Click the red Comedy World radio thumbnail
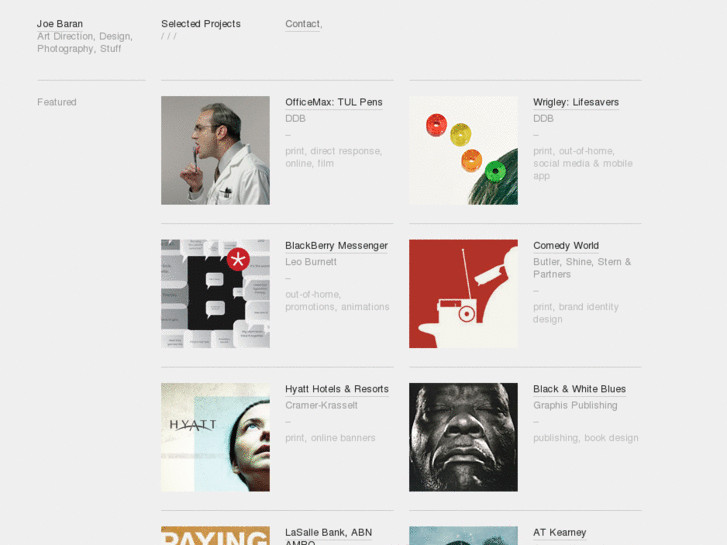 click(x=463, y=294)
